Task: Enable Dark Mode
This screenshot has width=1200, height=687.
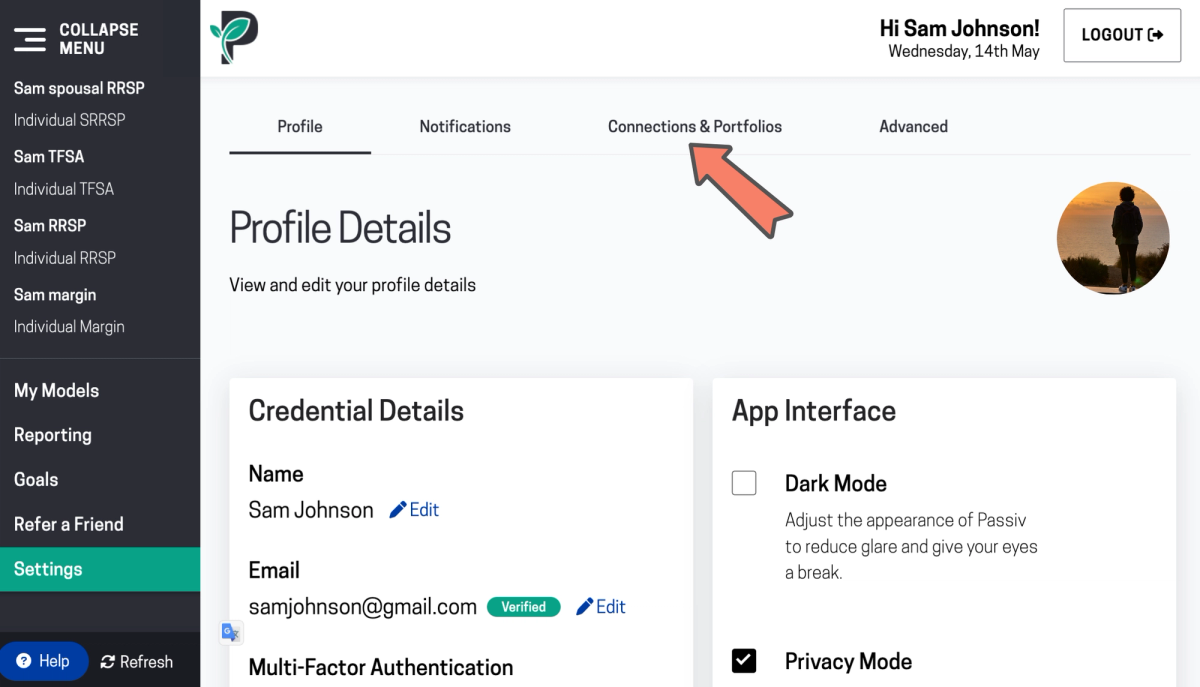Action: pos(744,482)
